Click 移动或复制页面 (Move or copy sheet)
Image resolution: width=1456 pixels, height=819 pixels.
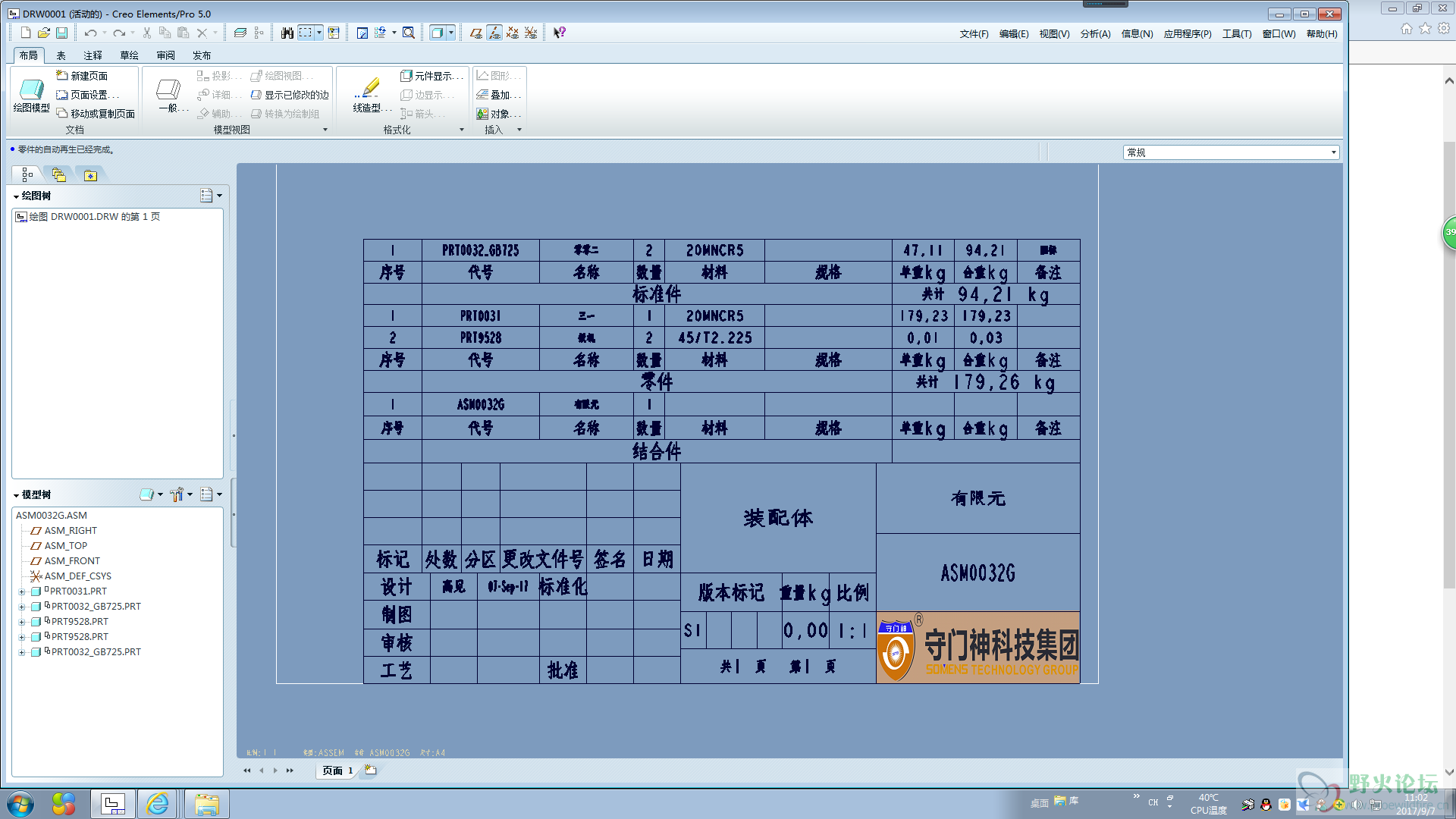(96, 114)
